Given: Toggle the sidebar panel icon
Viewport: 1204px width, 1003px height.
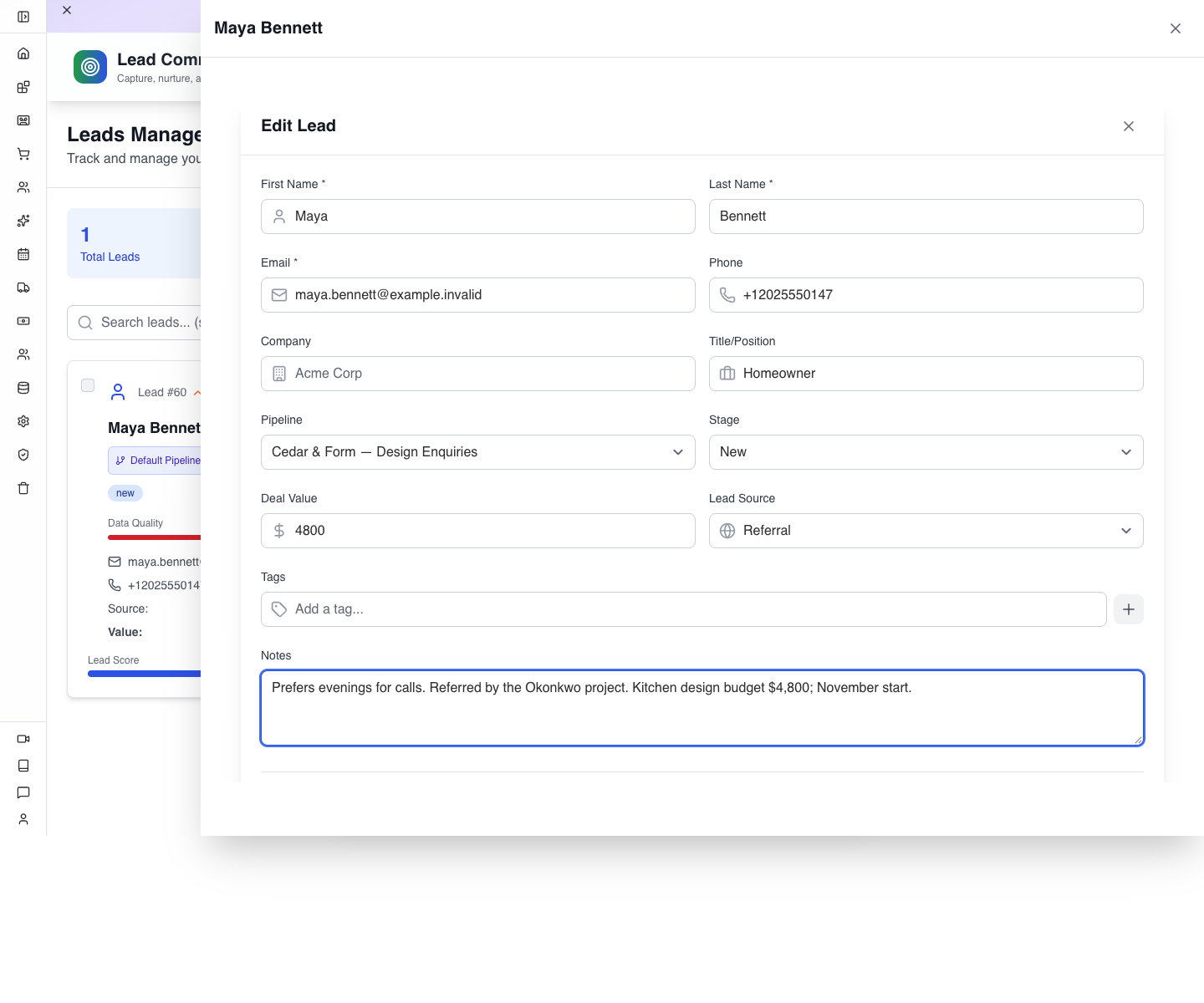Looking at the screenshot, I should [x=23, y=17].
